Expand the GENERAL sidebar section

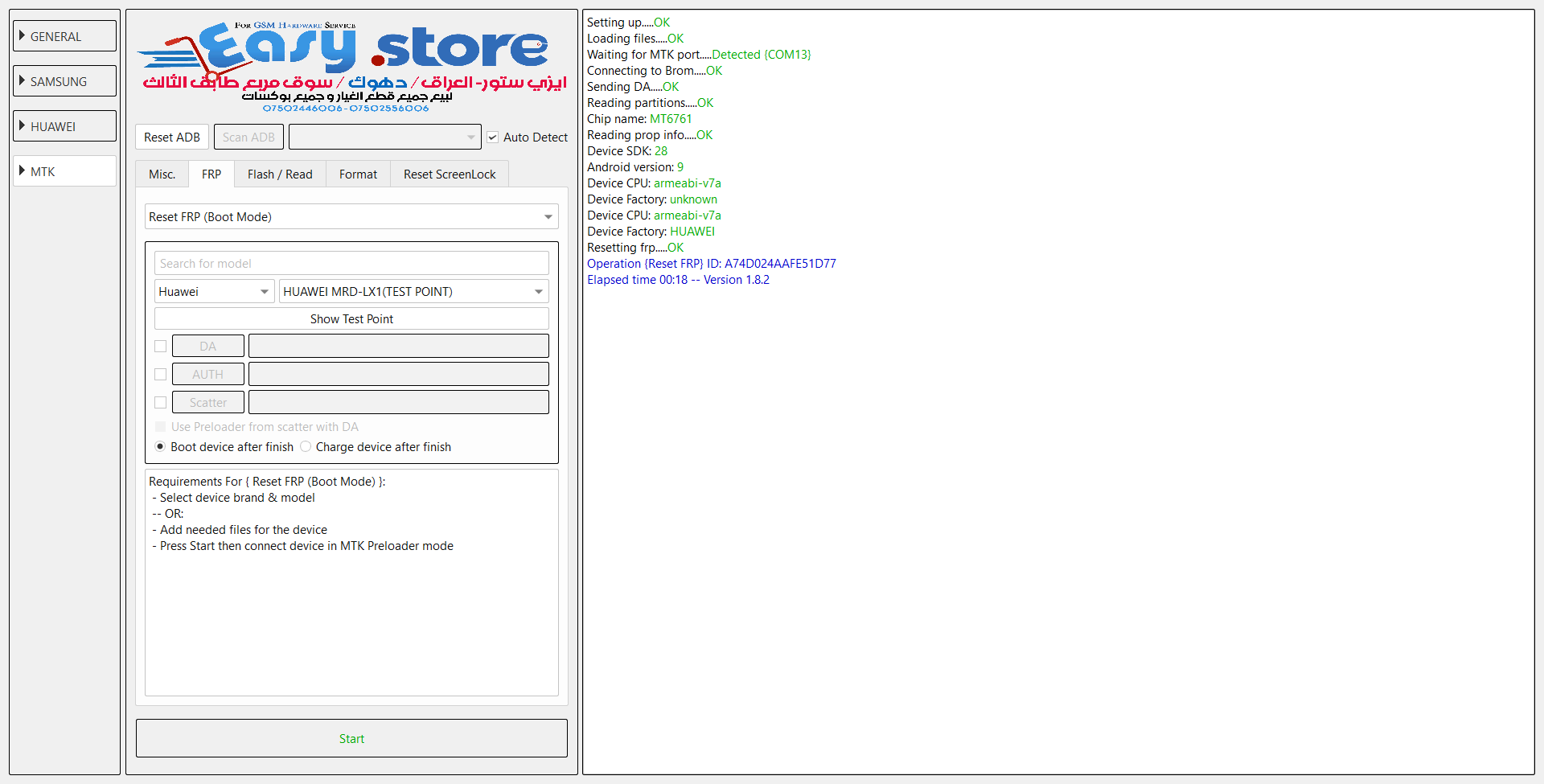(64, 36)
